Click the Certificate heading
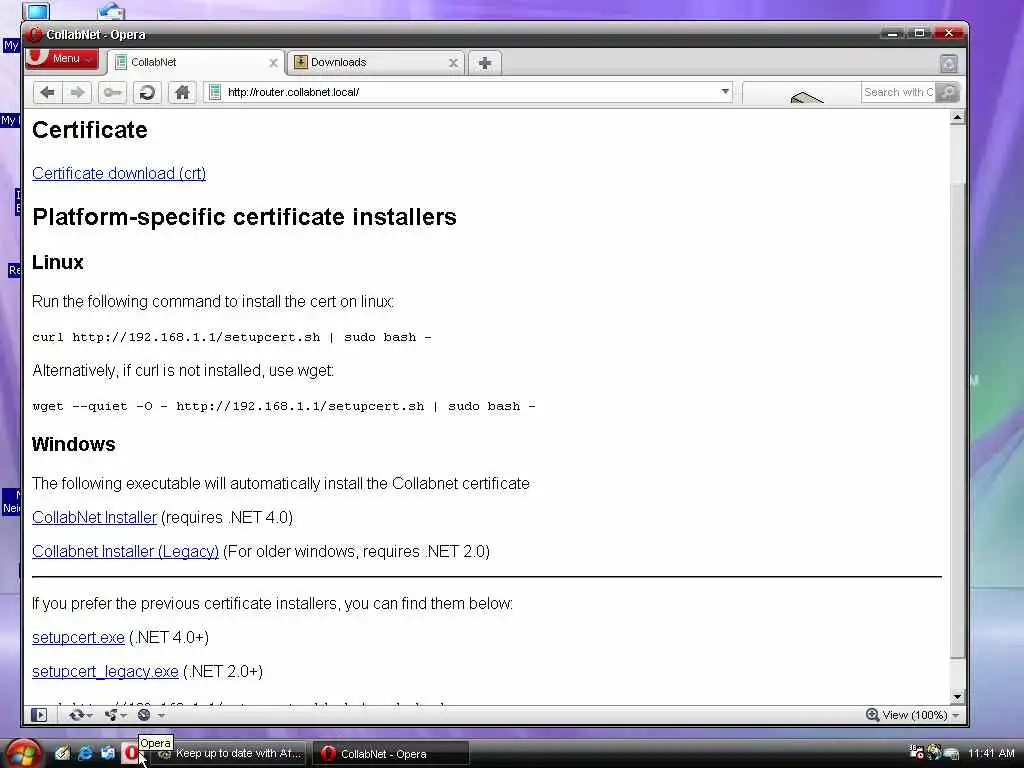 [90, 129]
